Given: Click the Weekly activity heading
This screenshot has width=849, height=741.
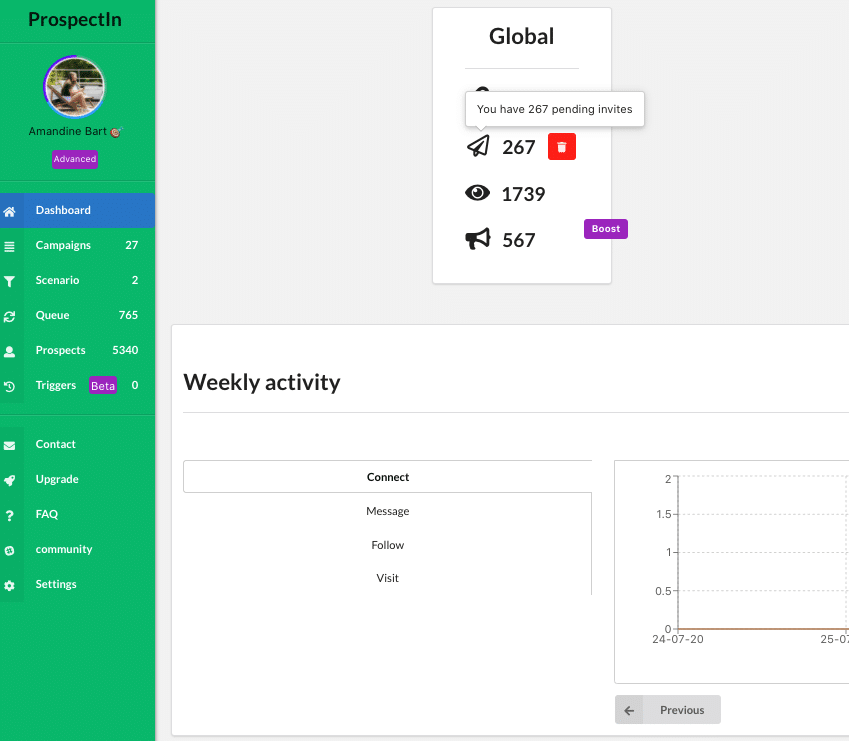Looking at the screenshot, I should (x=262, y=383).
